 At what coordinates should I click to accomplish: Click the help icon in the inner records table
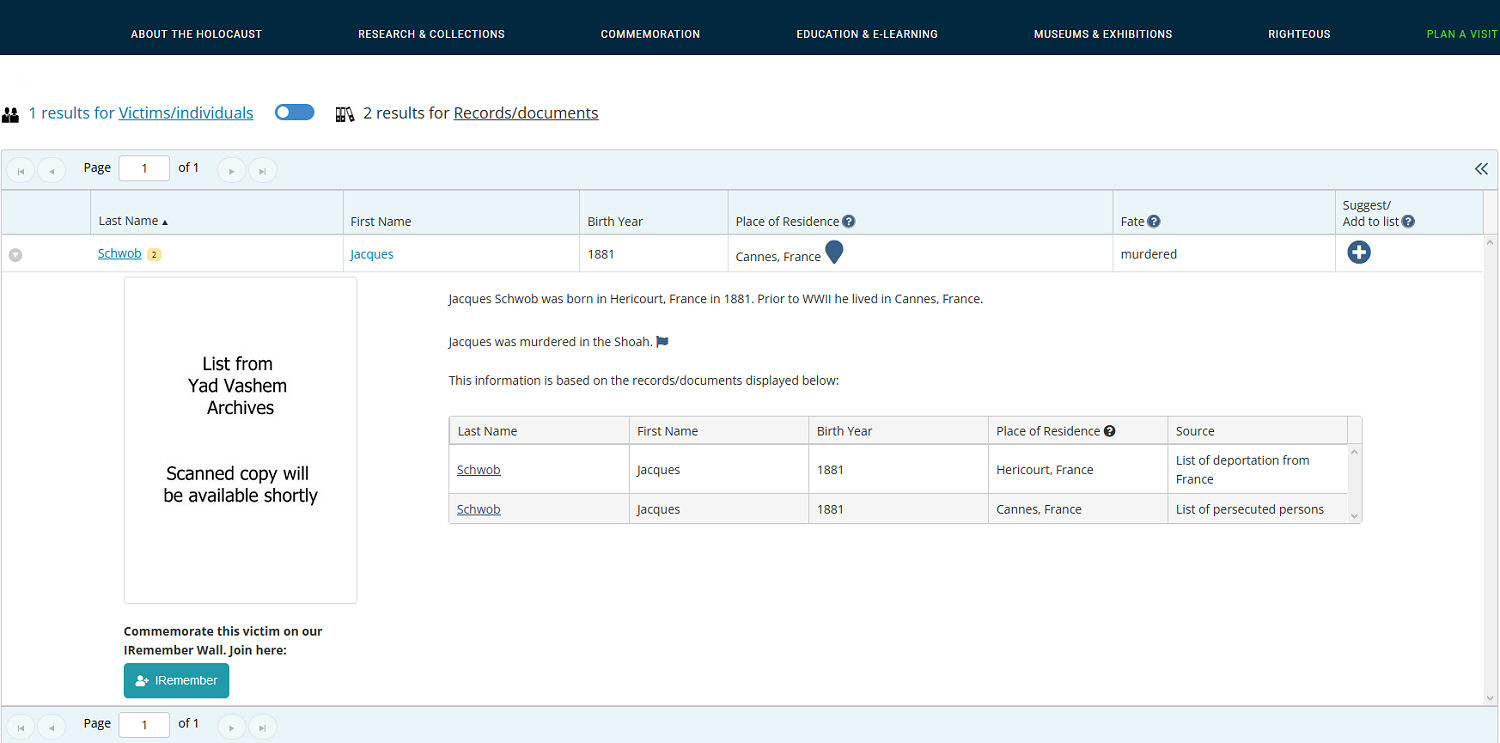point(1109,430)
